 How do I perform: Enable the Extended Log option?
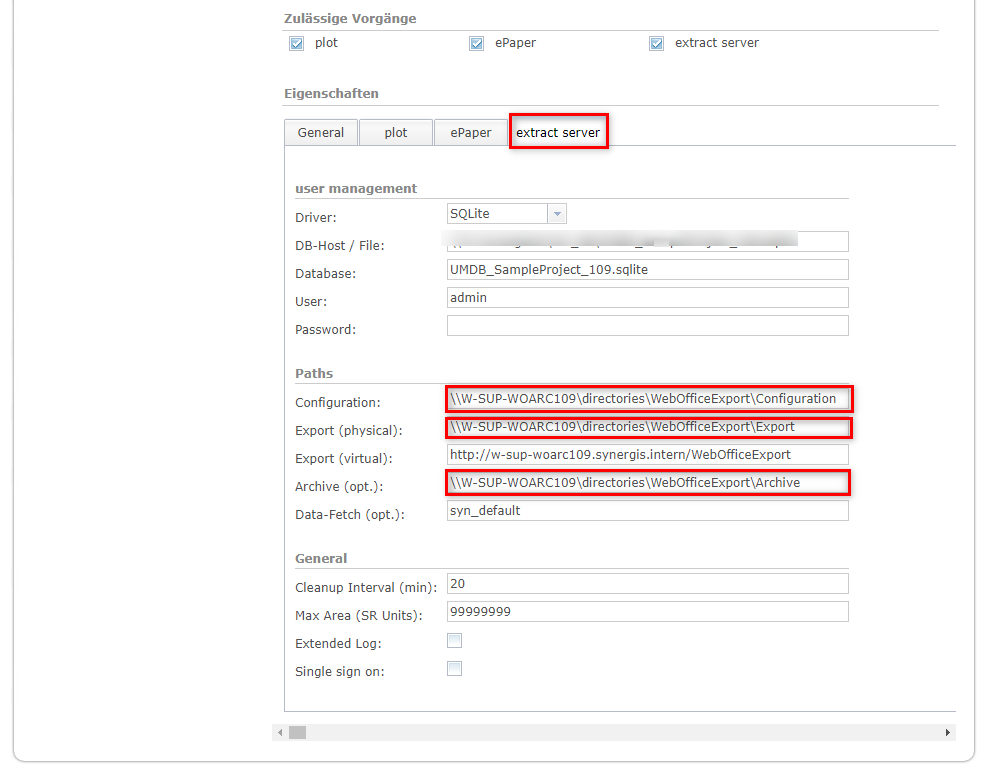(x=454, y=640)
